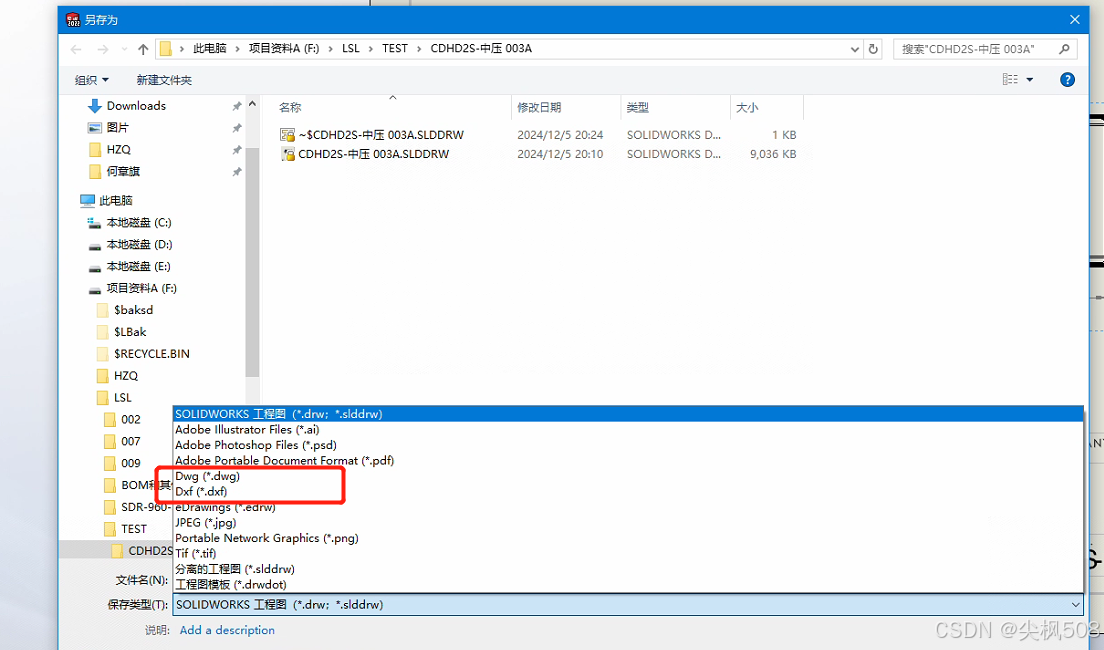This screenshot has height=650, width=1104.
Task: Click 项目资料A (F:) in the breadcrumb
Action: [284, 49]
